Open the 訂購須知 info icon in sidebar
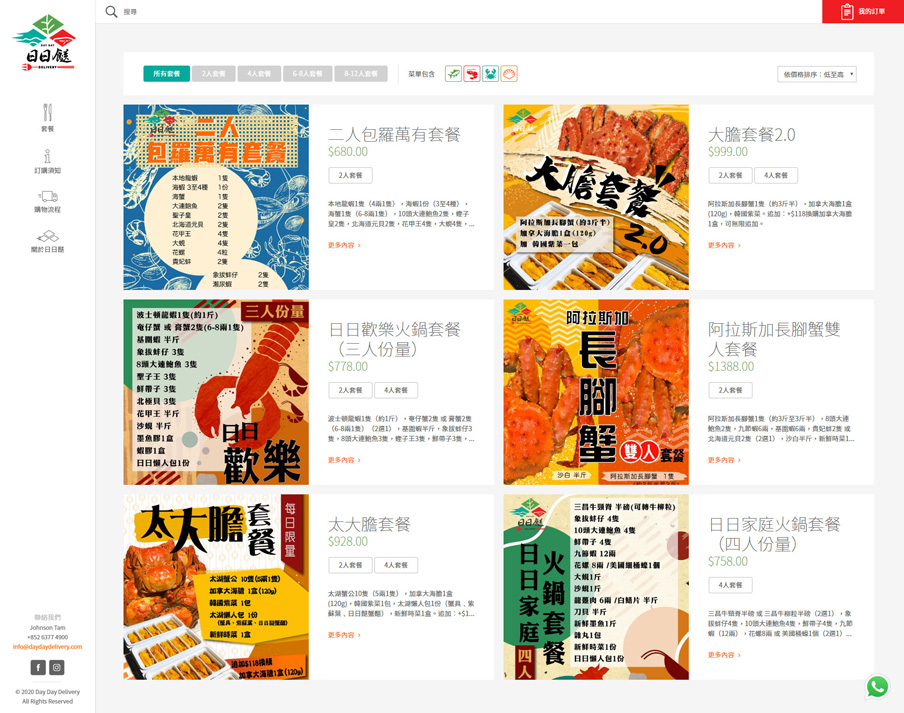The width and height of the screenshot is (904, 713). pos(47,157)
